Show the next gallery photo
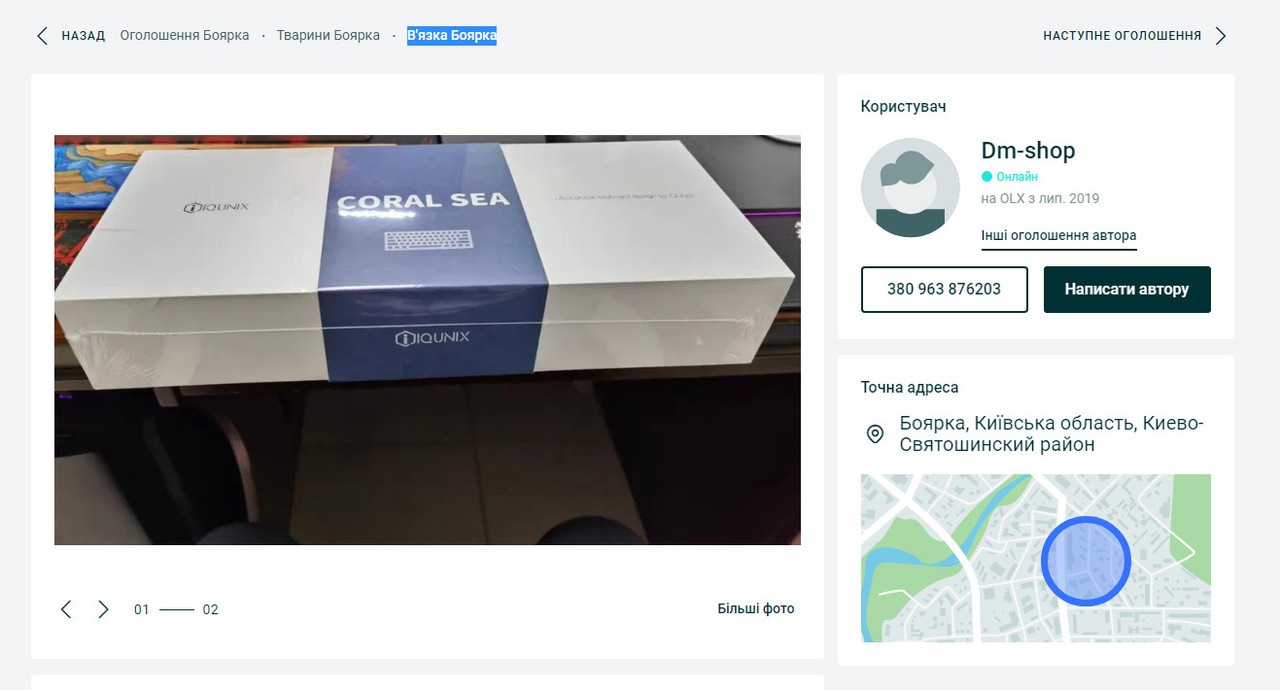 (103, 609)
